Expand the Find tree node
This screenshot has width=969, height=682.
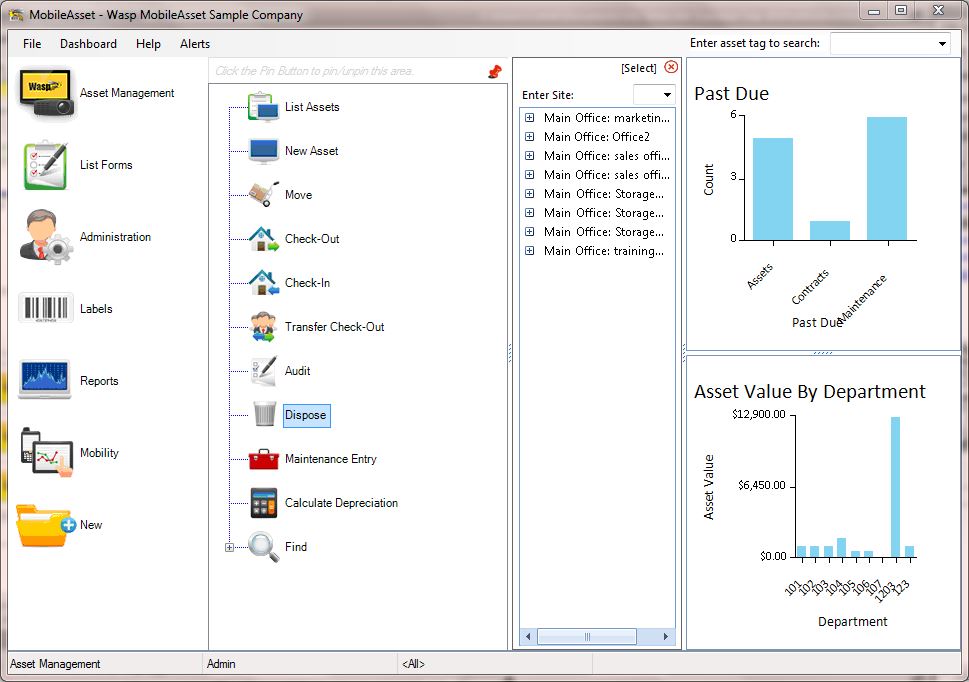coord(229,547)
